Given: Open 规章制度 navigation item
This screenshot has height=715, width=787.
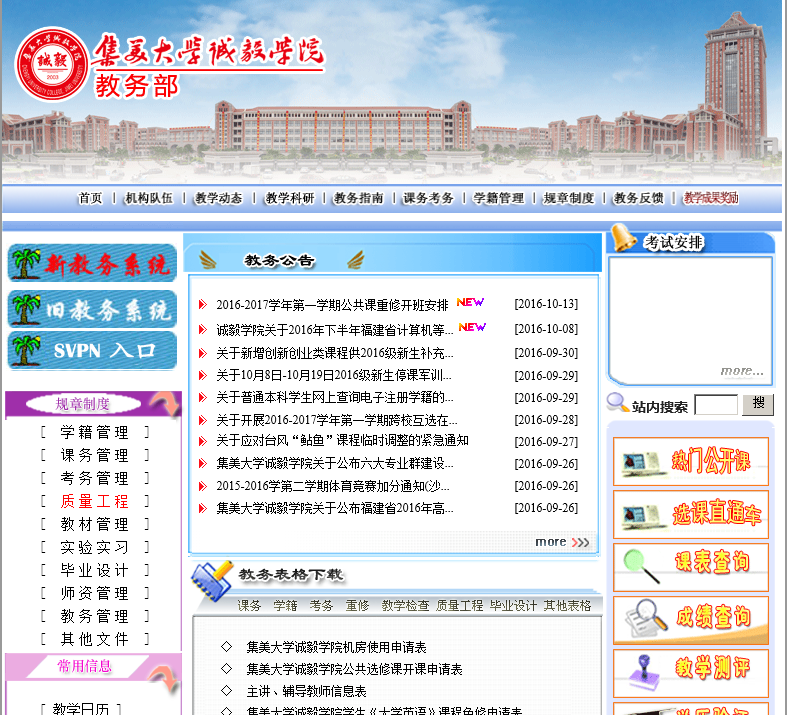Looking at the screenshot, I should coord(569,198).
